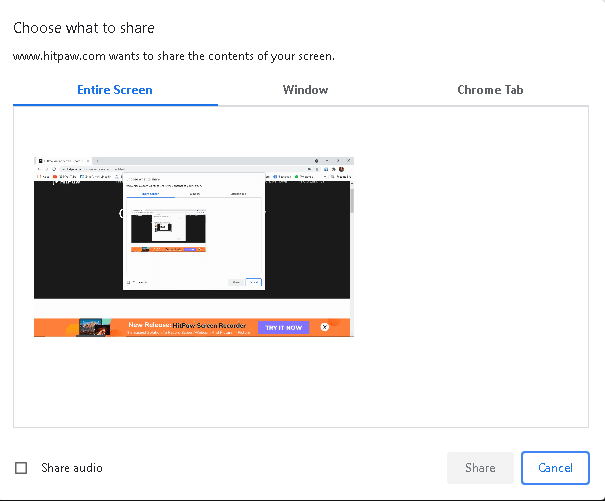Click TRY IT NOW in the preview banner
Image resolution: width=605 pixels, height=501 pixels.
pyautogui.click(x=283, y=327)
